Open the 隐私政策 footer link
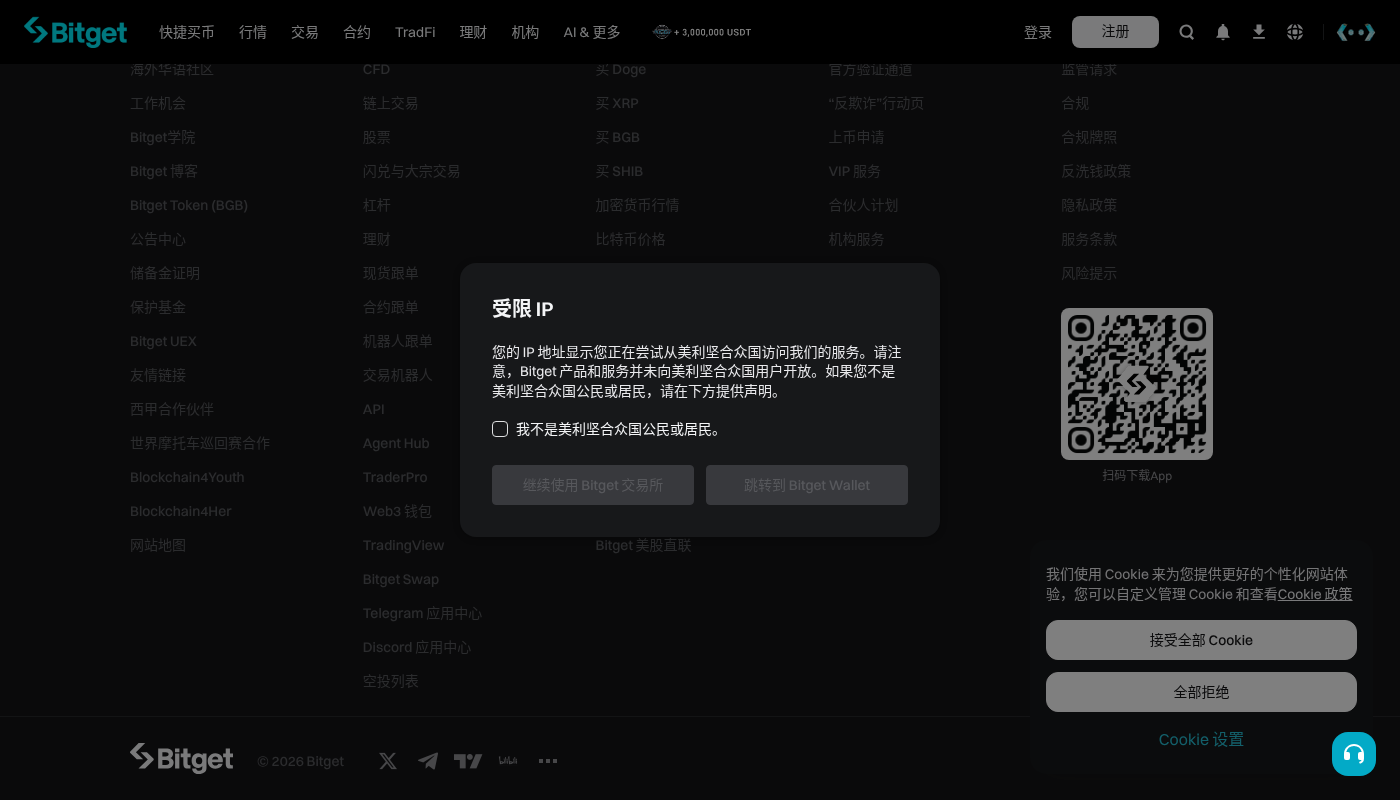 (x=1089, y=205)
